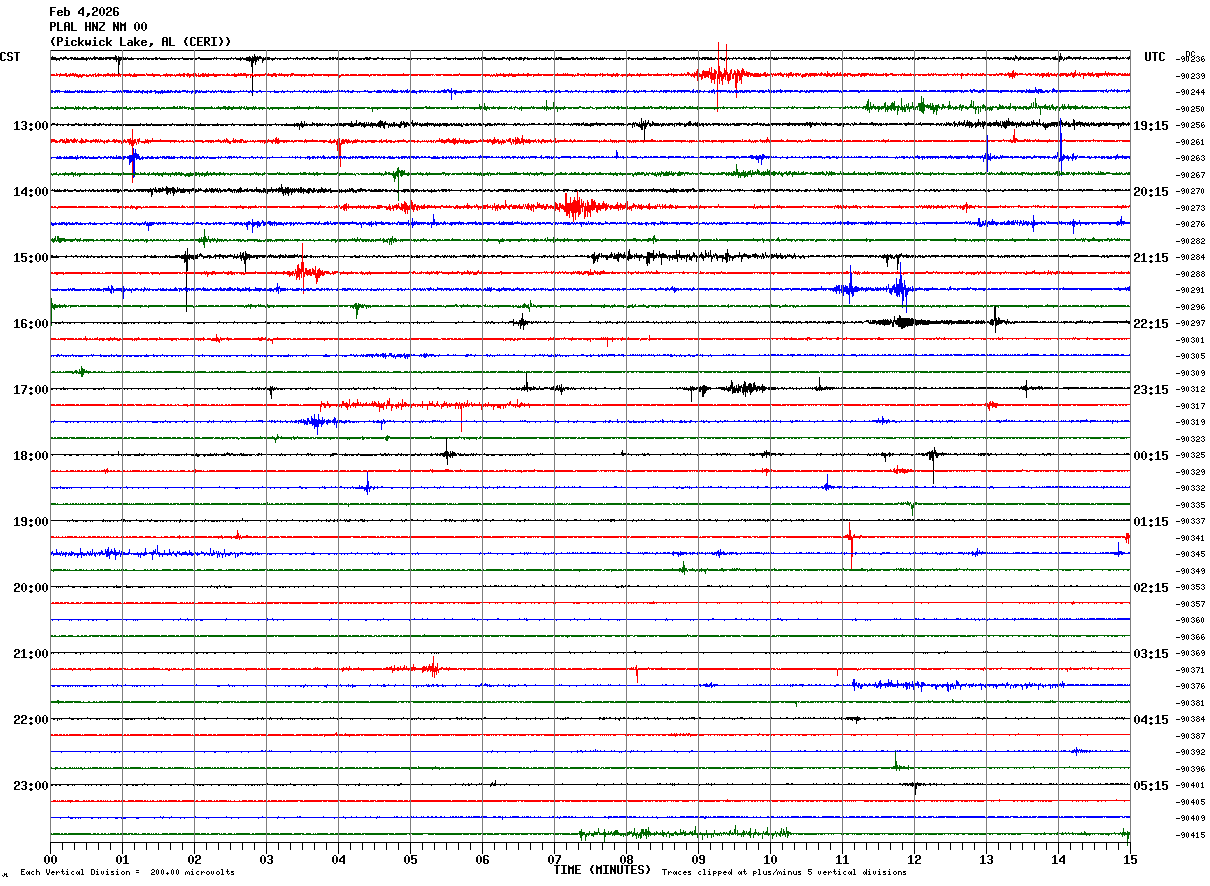1210x886 pixels.
Task: Click the DC offset value -90341
Action: (x=1191, y=538)
